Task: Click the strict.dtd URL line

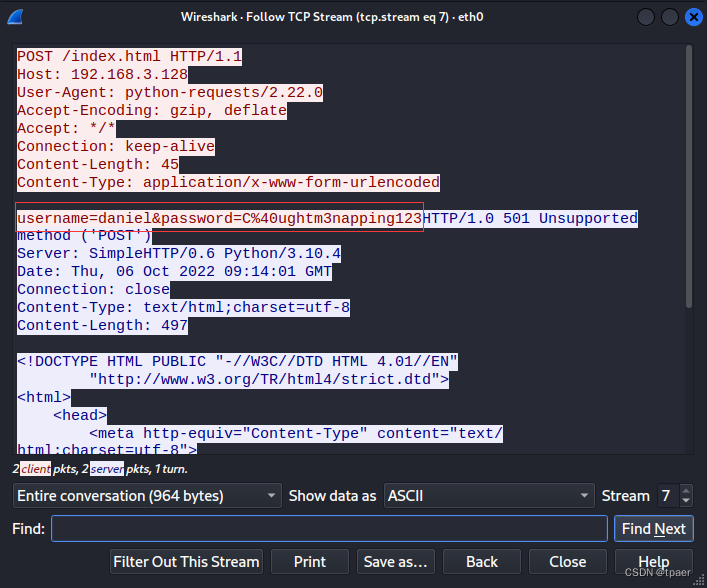Action: (269, 380)
